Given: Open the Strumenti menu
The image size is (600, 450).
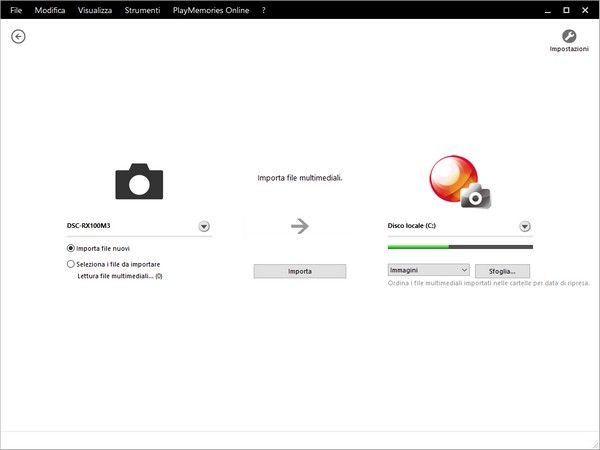Looking at the screenshot, I should pos(140,9).
